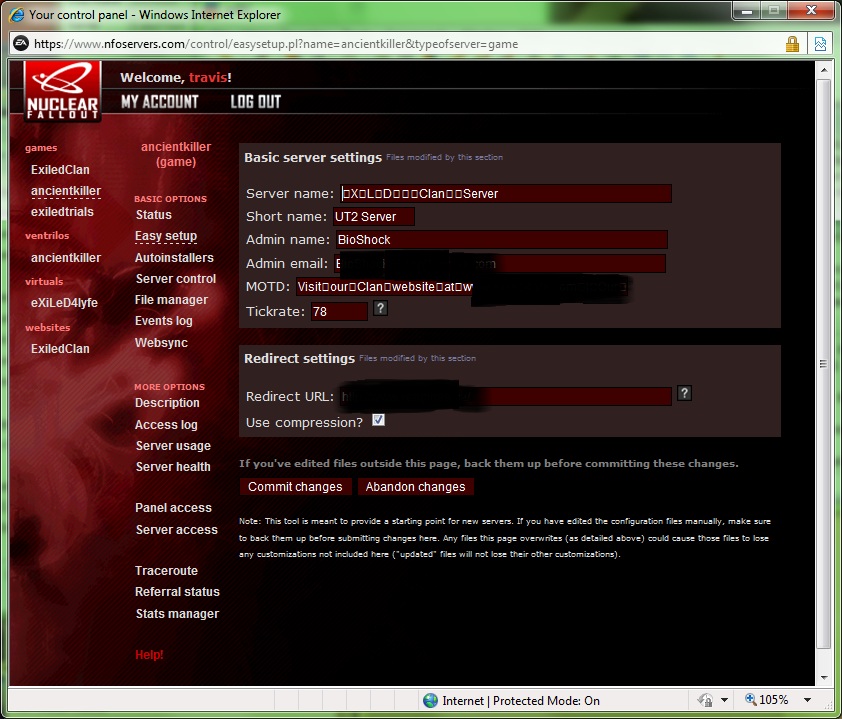
Task: Open the security status dropdown arrow in status bar
Action: coord(724,701)
